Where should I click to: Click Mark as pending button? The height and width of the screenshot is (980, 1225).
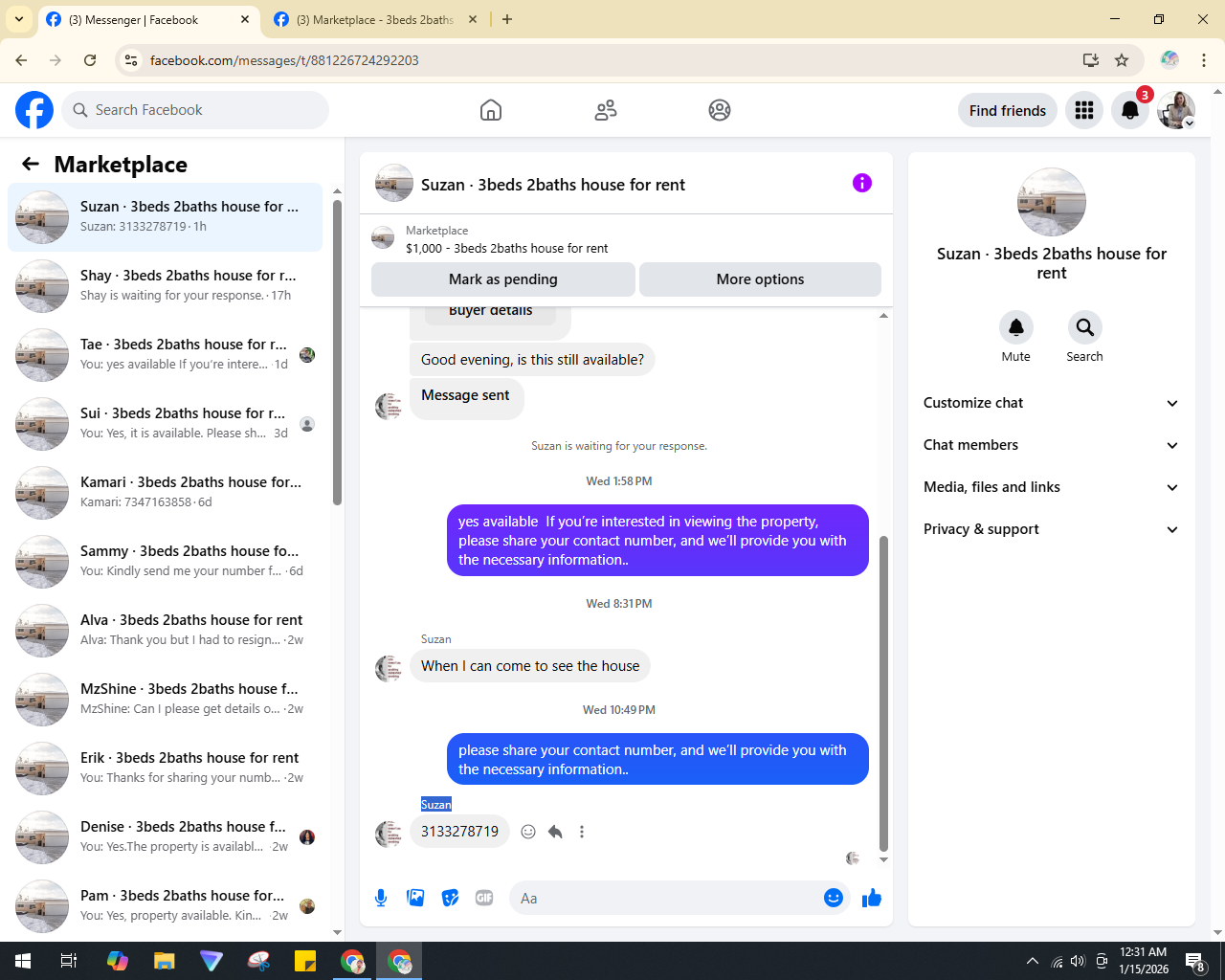503,279
